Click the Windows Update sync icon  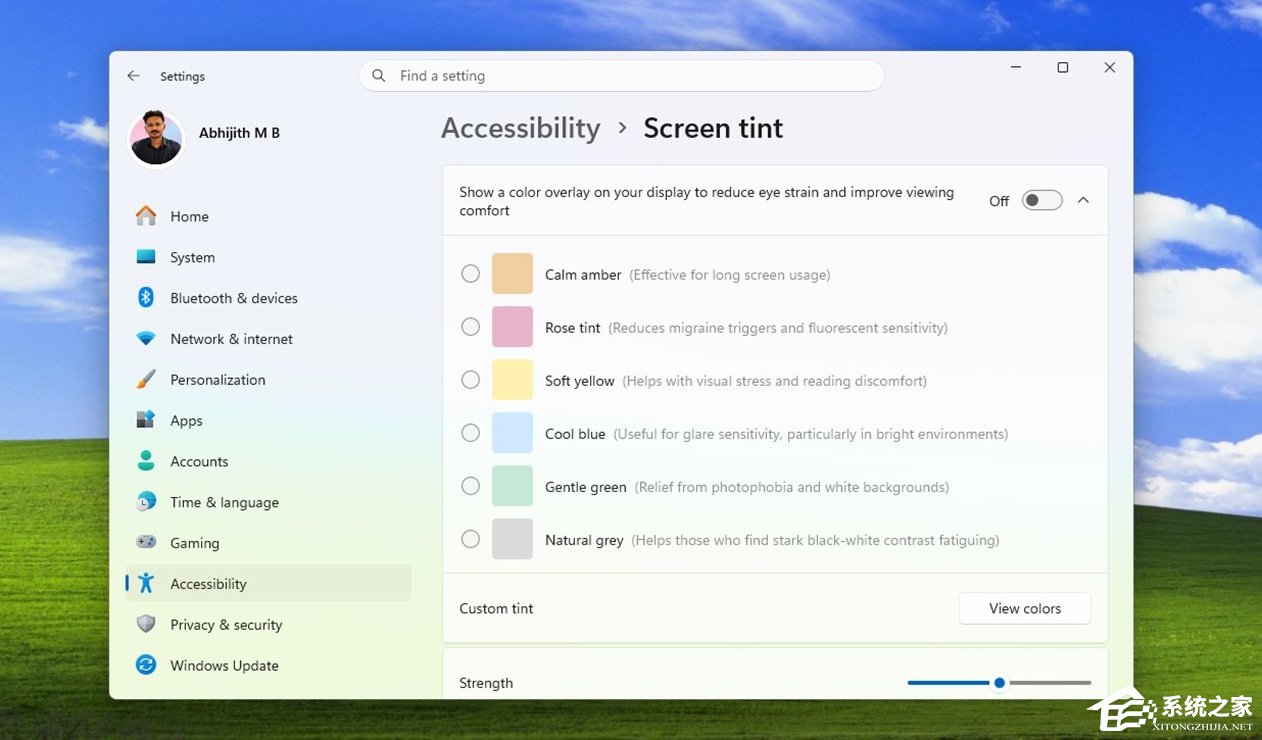pos(146,665)
